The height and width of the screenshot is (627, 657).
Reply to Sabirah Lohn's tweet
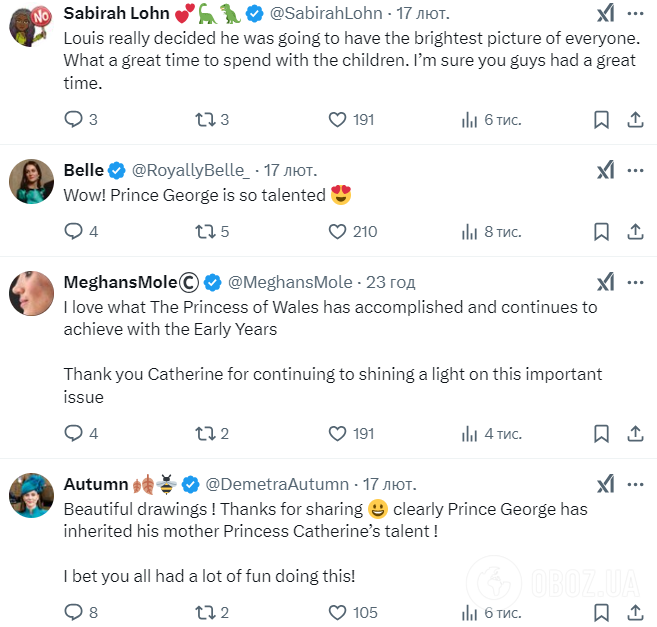point(73,120)
